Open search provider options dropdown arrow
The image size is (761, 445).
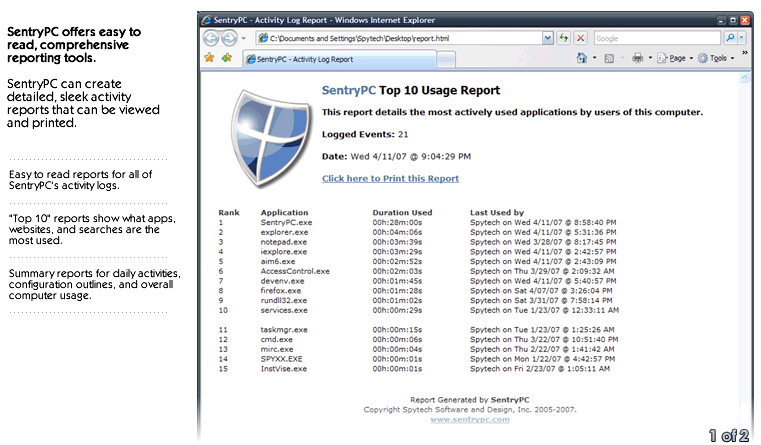click(x=742, y=38)
